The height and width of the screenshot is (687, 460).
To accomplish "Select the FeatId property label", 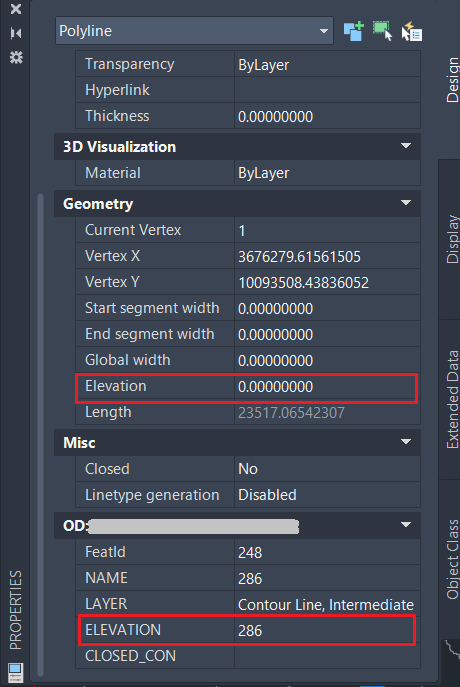I will click(105, 552).
